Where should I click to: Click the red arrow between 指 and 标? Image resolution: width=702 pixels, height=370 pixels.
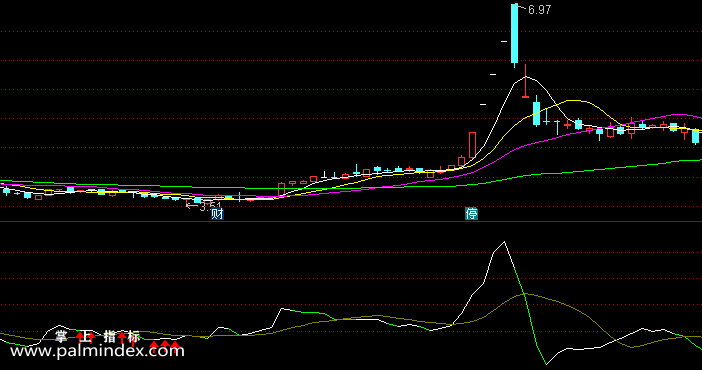coord(122,337)
